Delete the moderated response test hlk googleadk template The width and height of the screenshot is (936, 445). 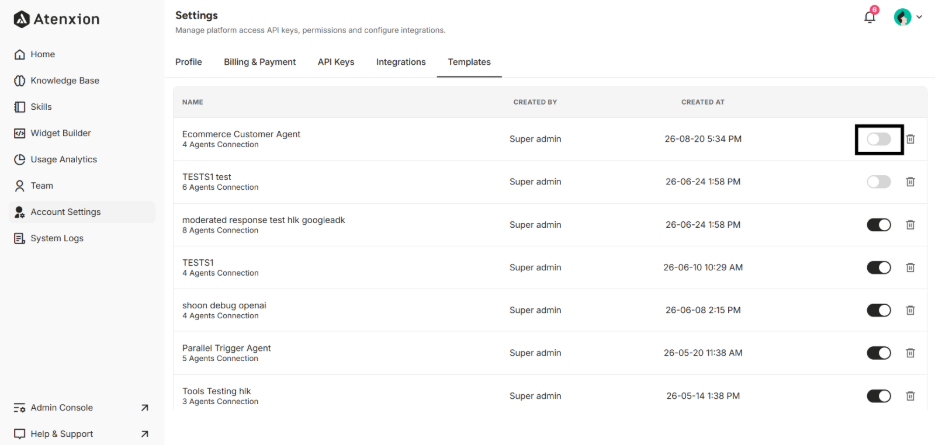910,225
